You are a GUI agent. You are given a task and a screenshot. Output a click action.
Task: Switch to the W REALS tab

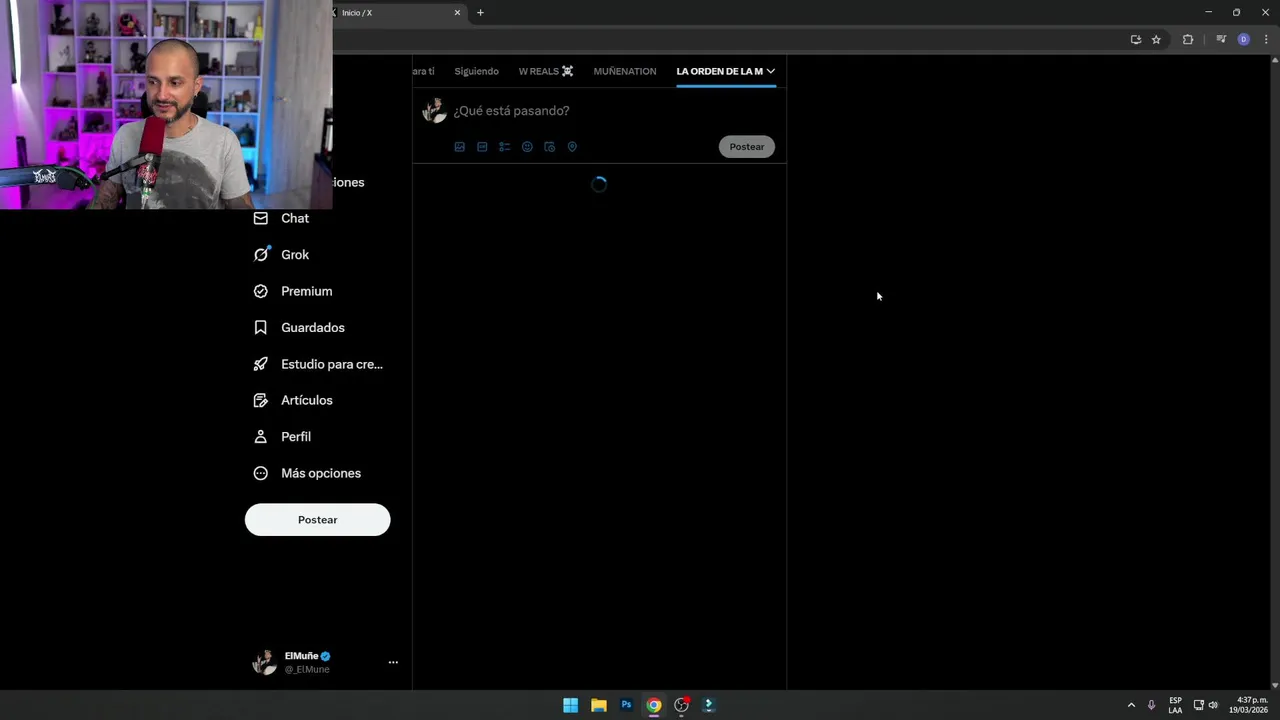[x=546, y=71]
